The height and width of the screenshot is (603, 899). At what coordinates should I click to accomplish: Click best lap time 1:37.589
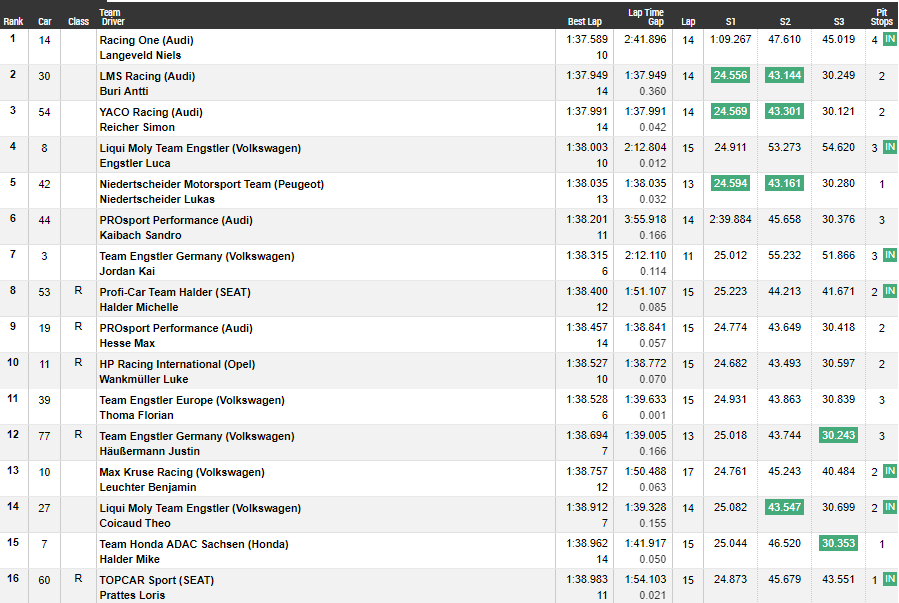(x=587, y=40)
